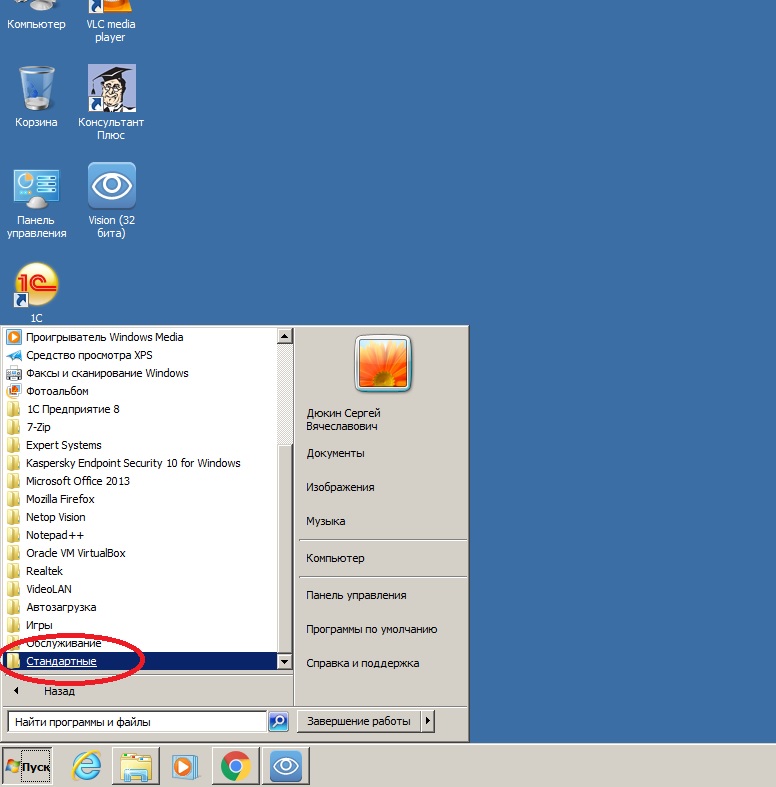Open the Realtek folder
The image size is (776, 787).
click(x=140, y=571)
